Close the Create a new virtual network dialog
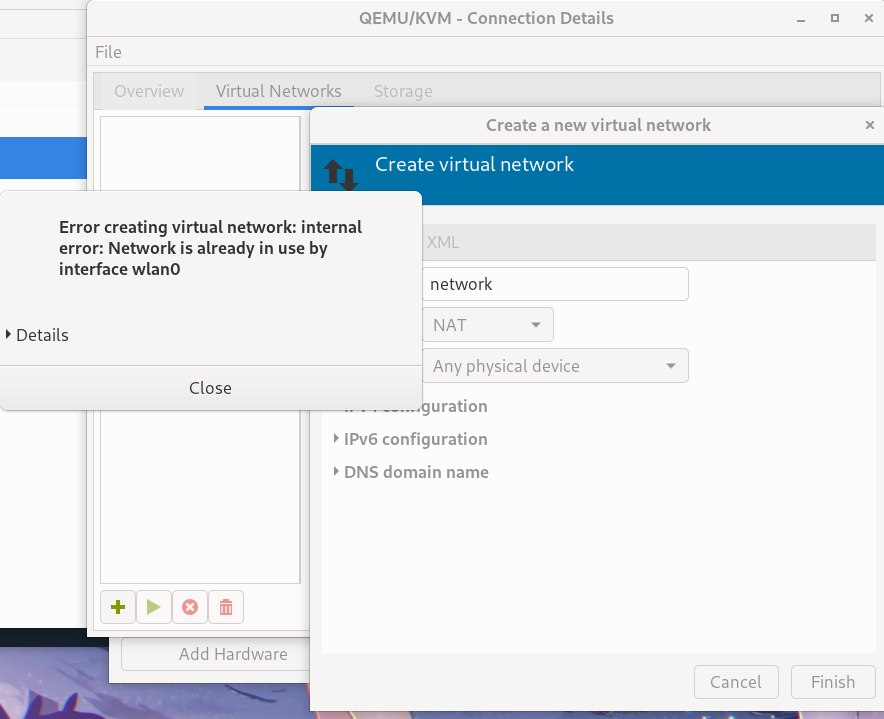Image resolution: width=884 pixels, height=719 pixels. (869, 125)
